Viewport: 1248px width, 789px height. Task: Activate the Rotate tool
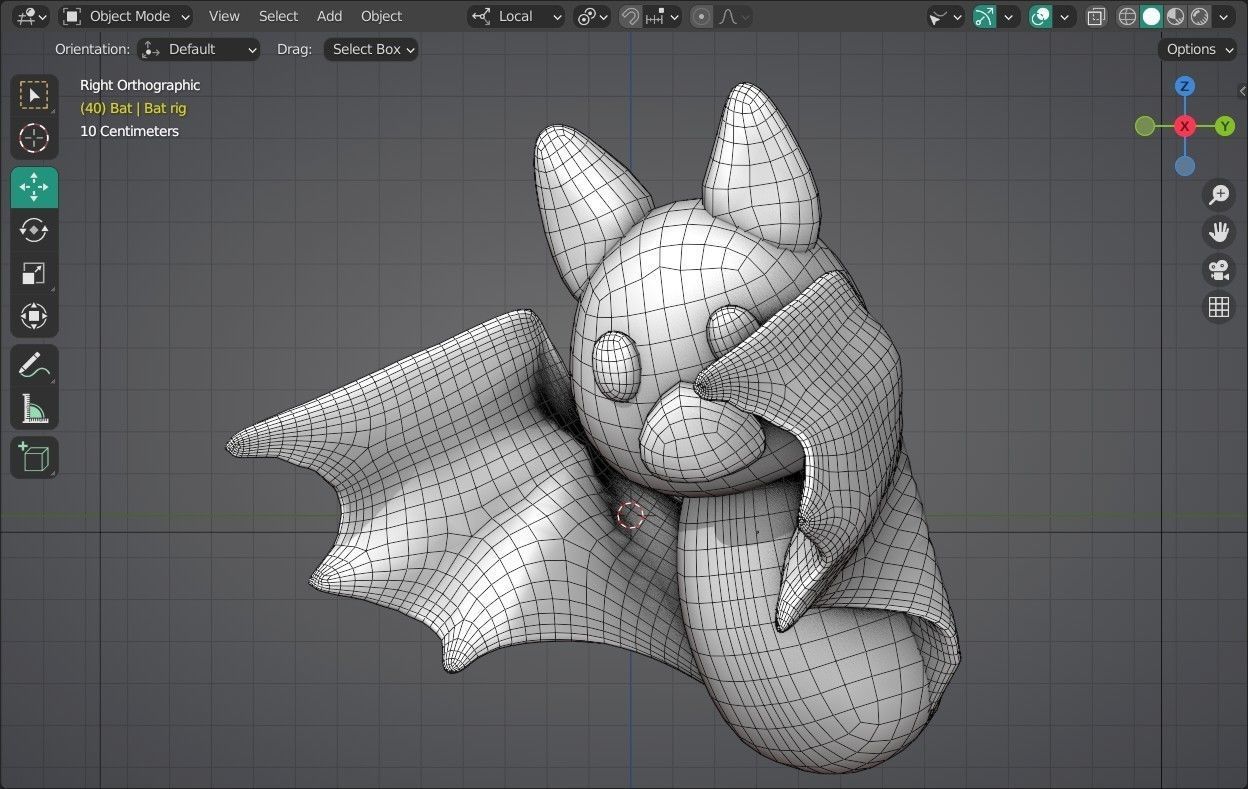click(x=34, y=230)
